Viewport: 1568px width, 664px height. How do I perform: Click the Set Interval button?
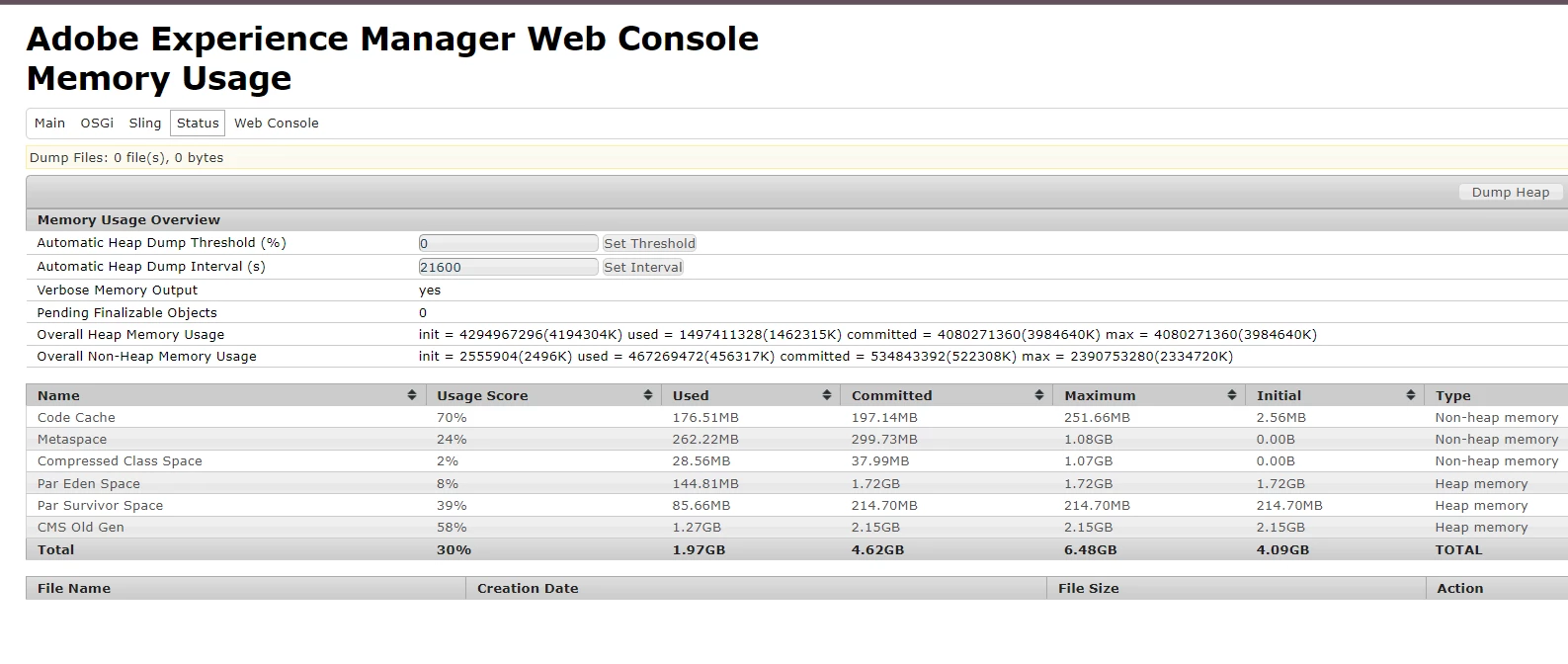(643, 268)
